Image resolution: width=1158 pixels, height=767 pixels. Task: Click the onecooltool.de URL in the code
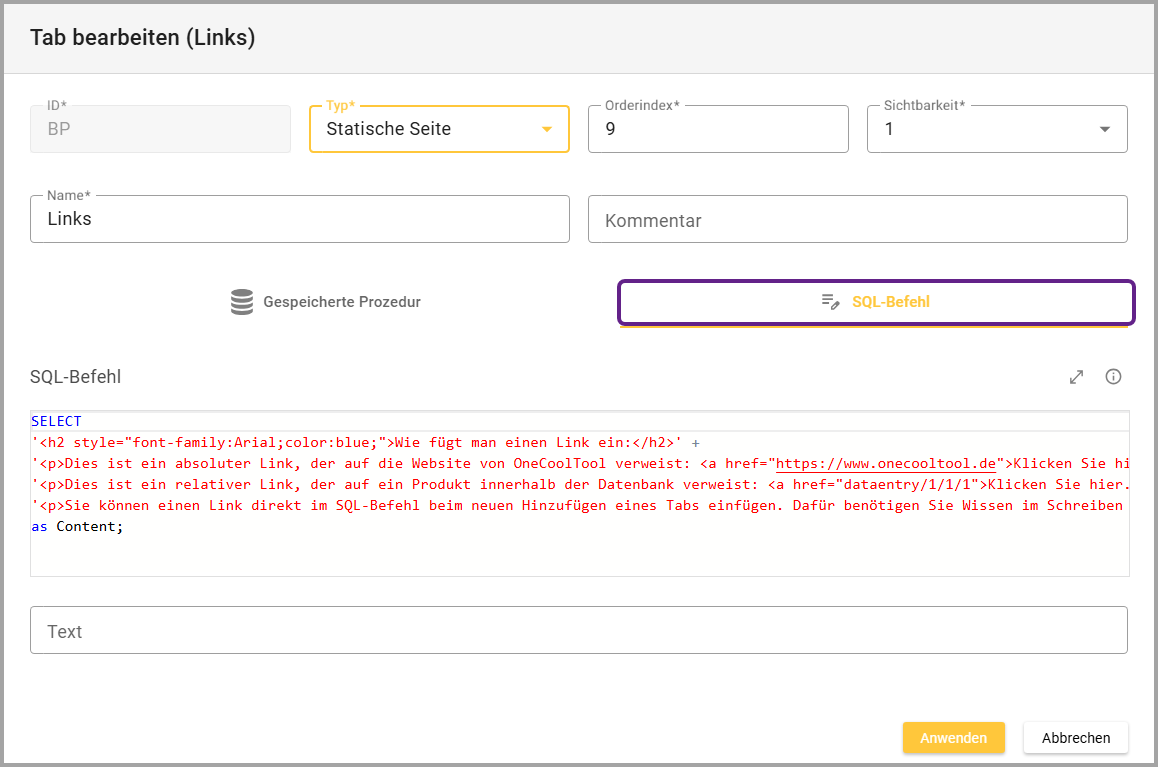click(x=886, y=463)
